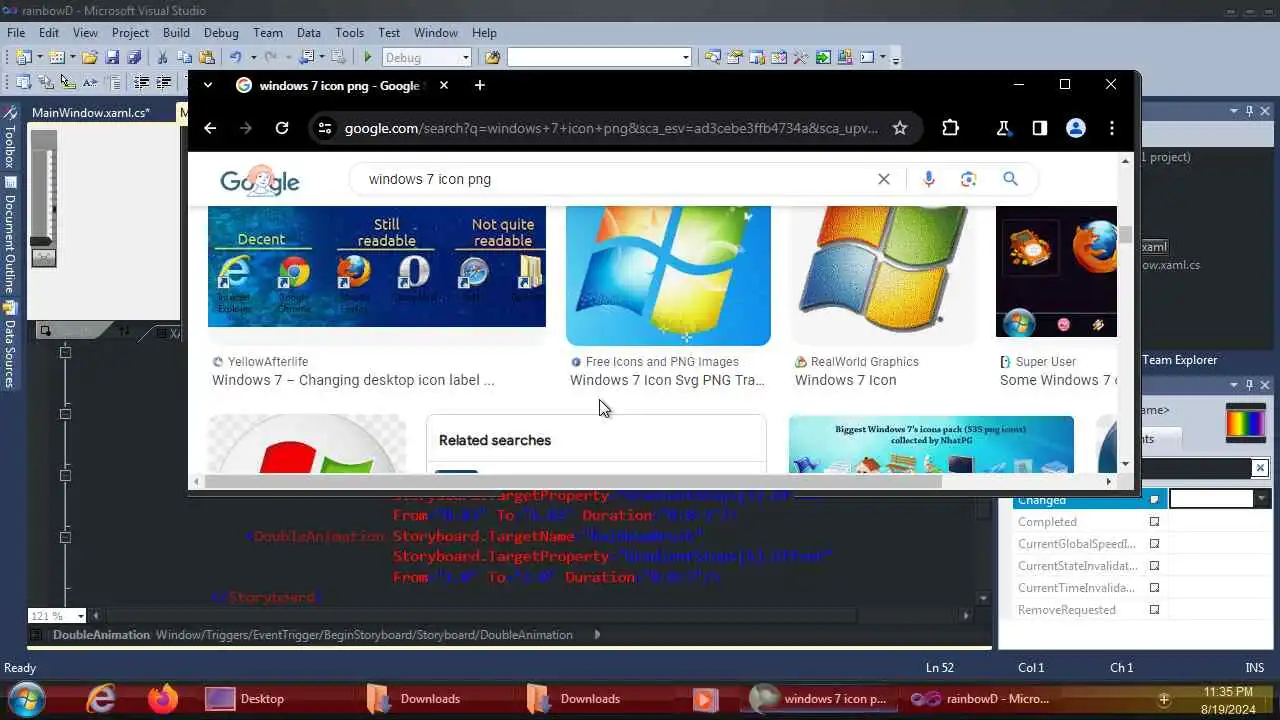Click the Increase Indent toolbar icon
This screenshot has height=720, width=1280.
pyautogui.click(x=164, y=82)
